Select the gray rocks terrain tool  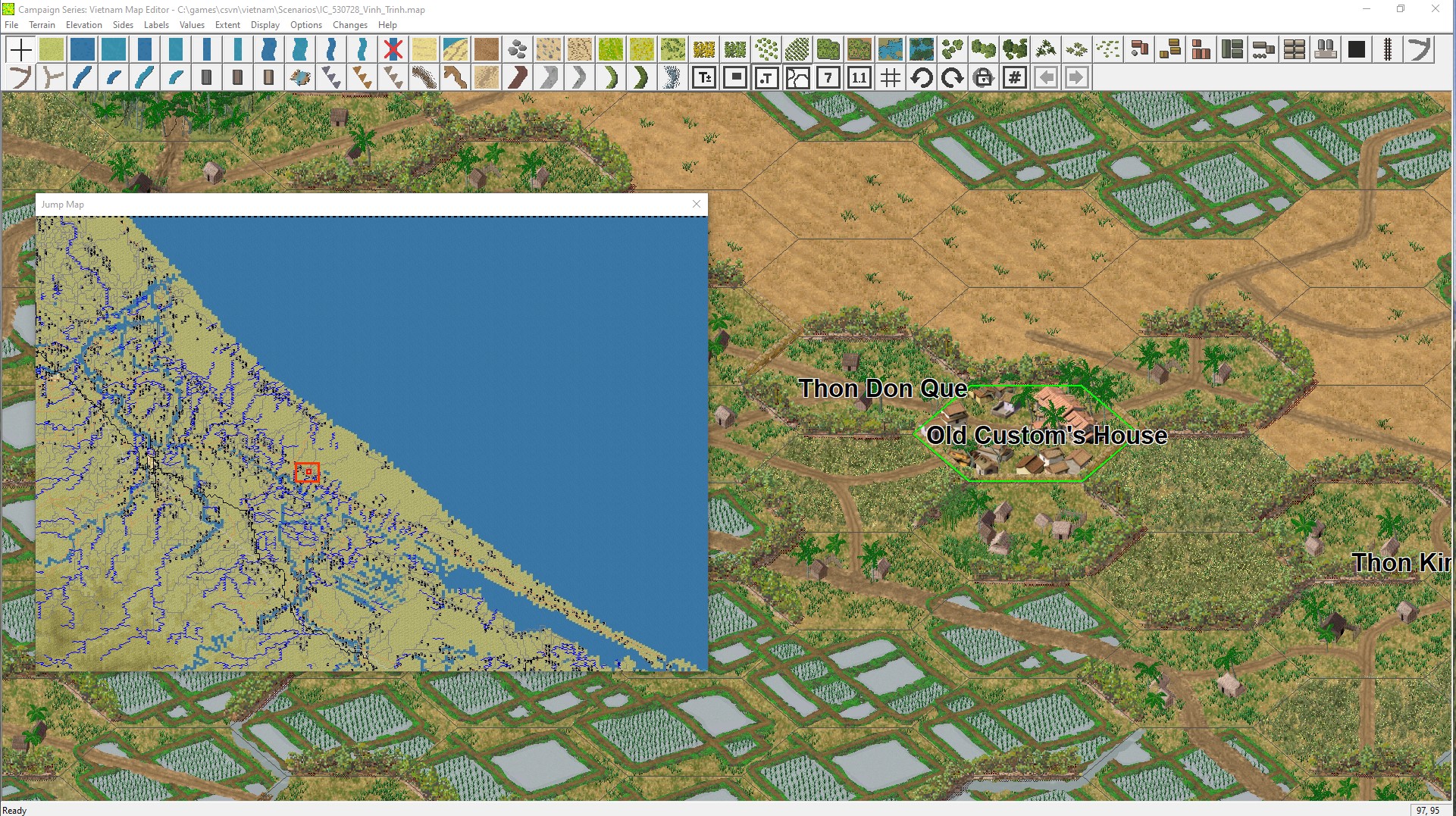tap(517, 49)
